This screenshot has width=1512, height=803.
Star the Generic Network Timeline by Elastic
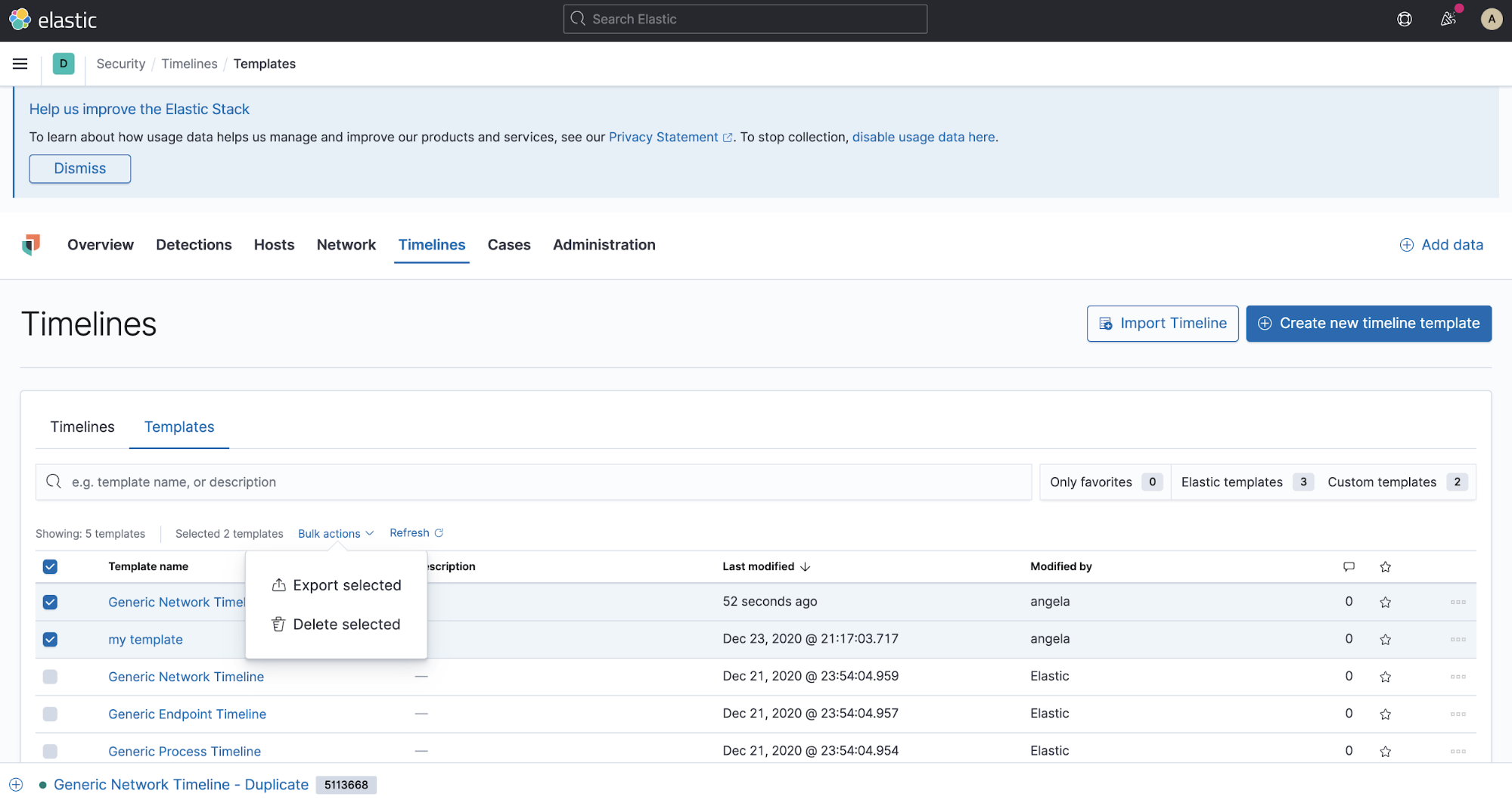(x=1386, y=677)
